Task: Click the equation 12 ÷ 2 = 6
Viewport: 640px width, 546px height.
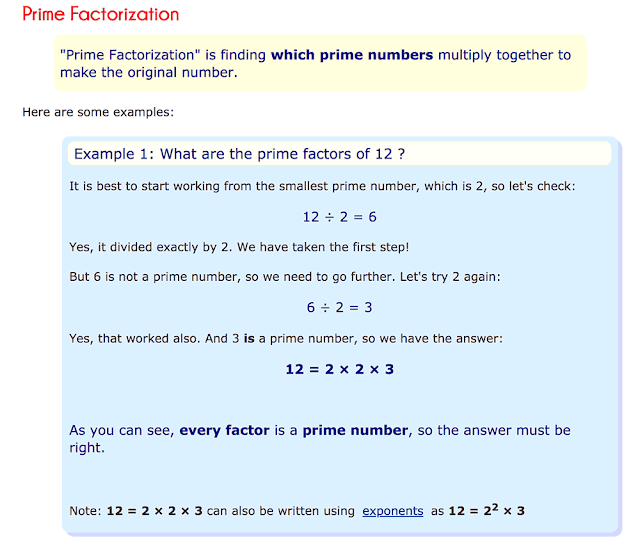Action: 340,217
